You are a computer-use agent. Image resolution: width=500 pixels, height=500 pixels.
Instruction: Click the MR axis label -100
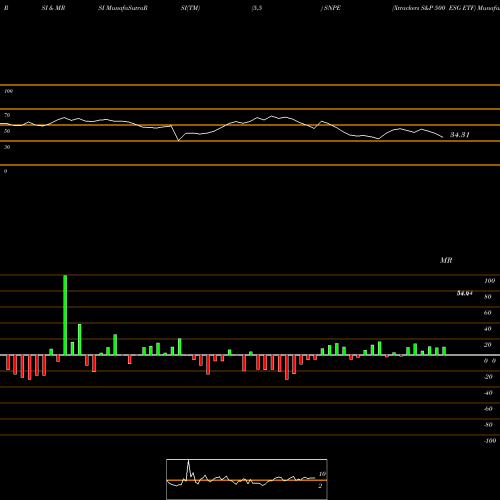[490, 441]
